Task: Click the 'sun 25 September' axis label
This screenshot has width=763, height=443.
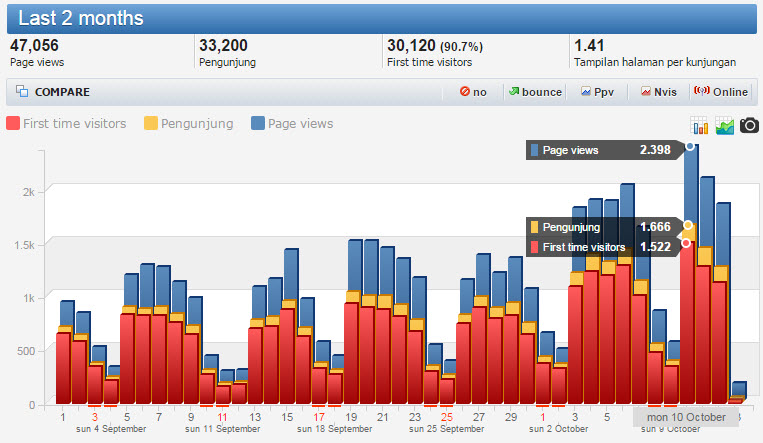Action: point(446,429)
